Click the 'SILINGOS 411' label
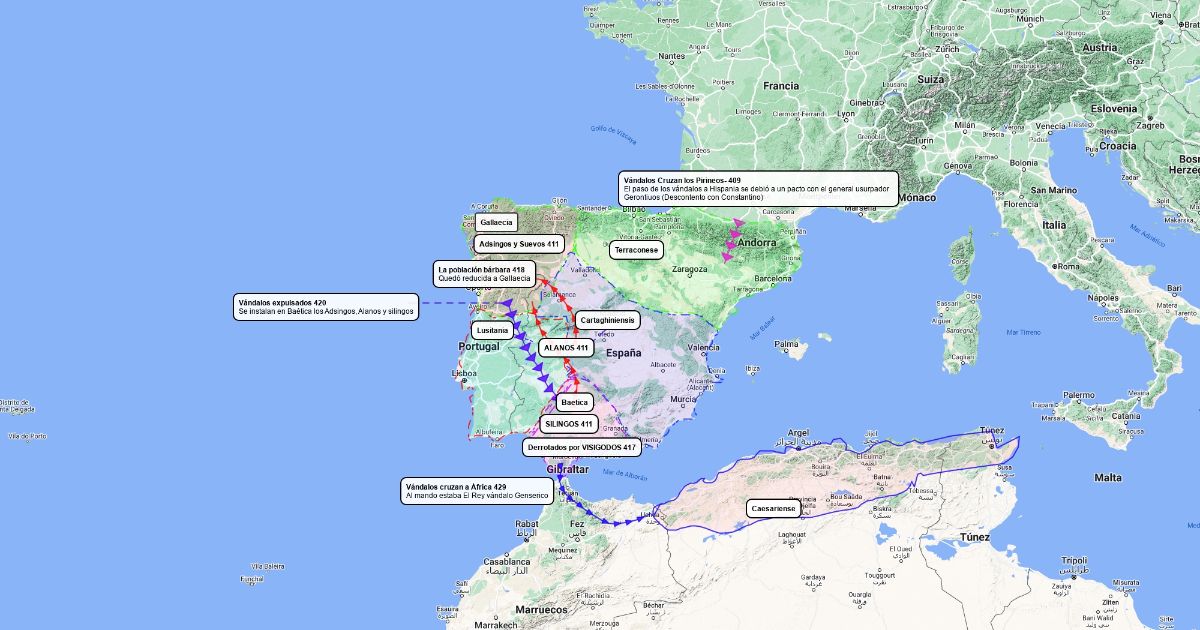The height and width of the screenshot is (630, 1200). click(570, 424)
